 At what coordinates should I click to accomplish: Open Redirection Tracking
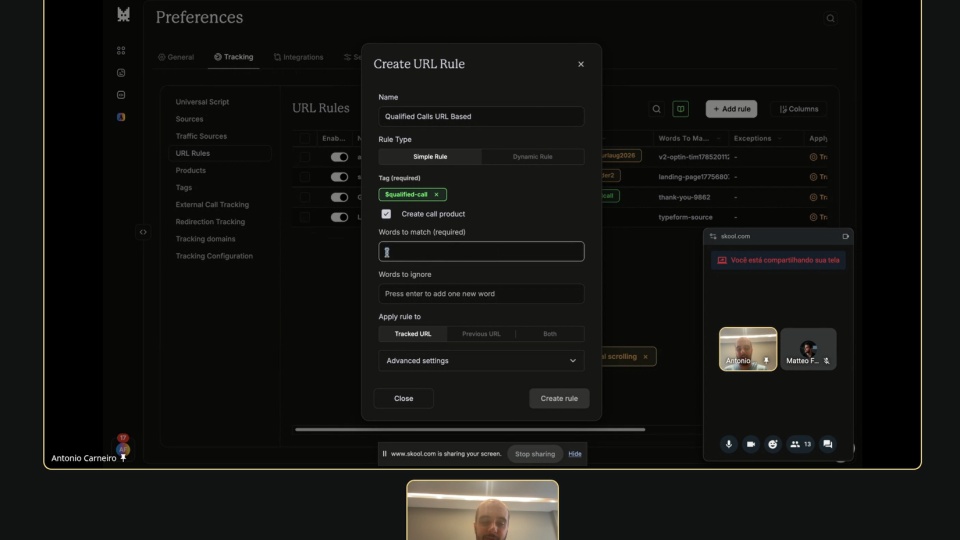click(210, 222)
